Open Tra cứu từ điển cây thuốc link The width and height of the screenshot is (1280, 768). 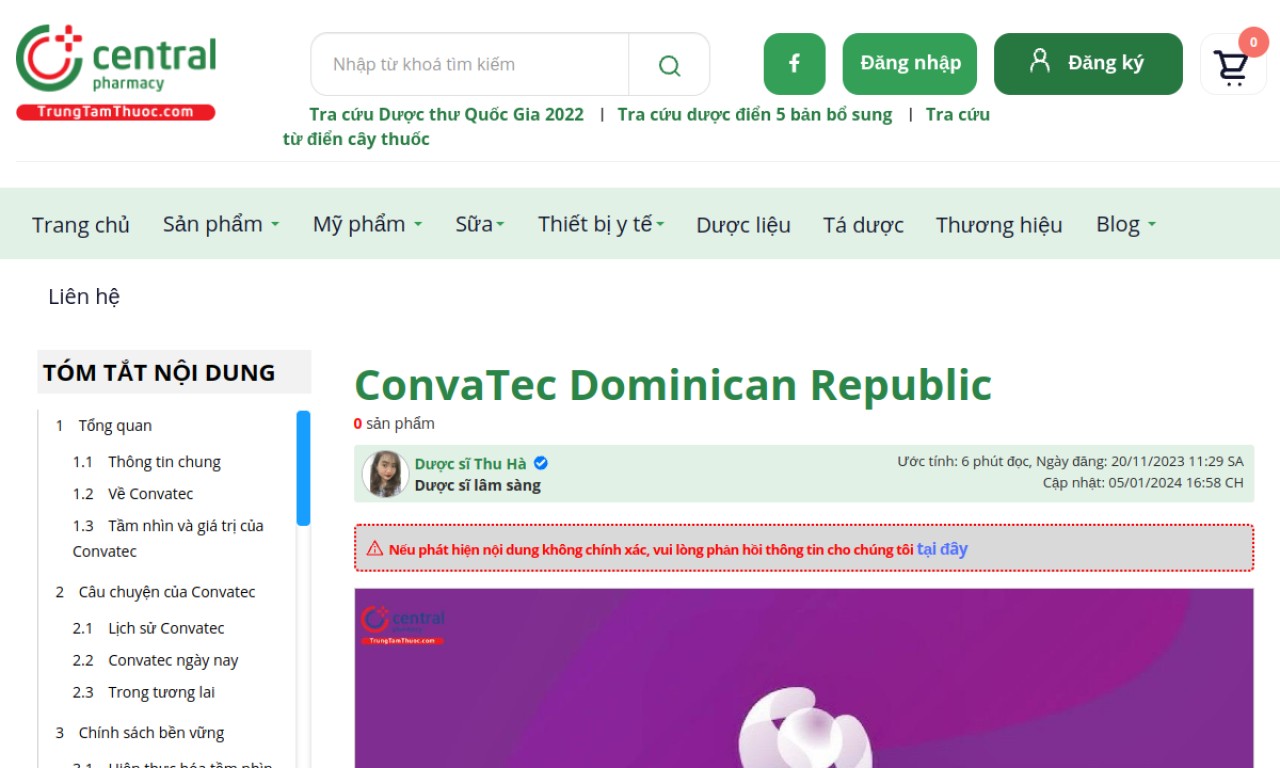(636, 127)
